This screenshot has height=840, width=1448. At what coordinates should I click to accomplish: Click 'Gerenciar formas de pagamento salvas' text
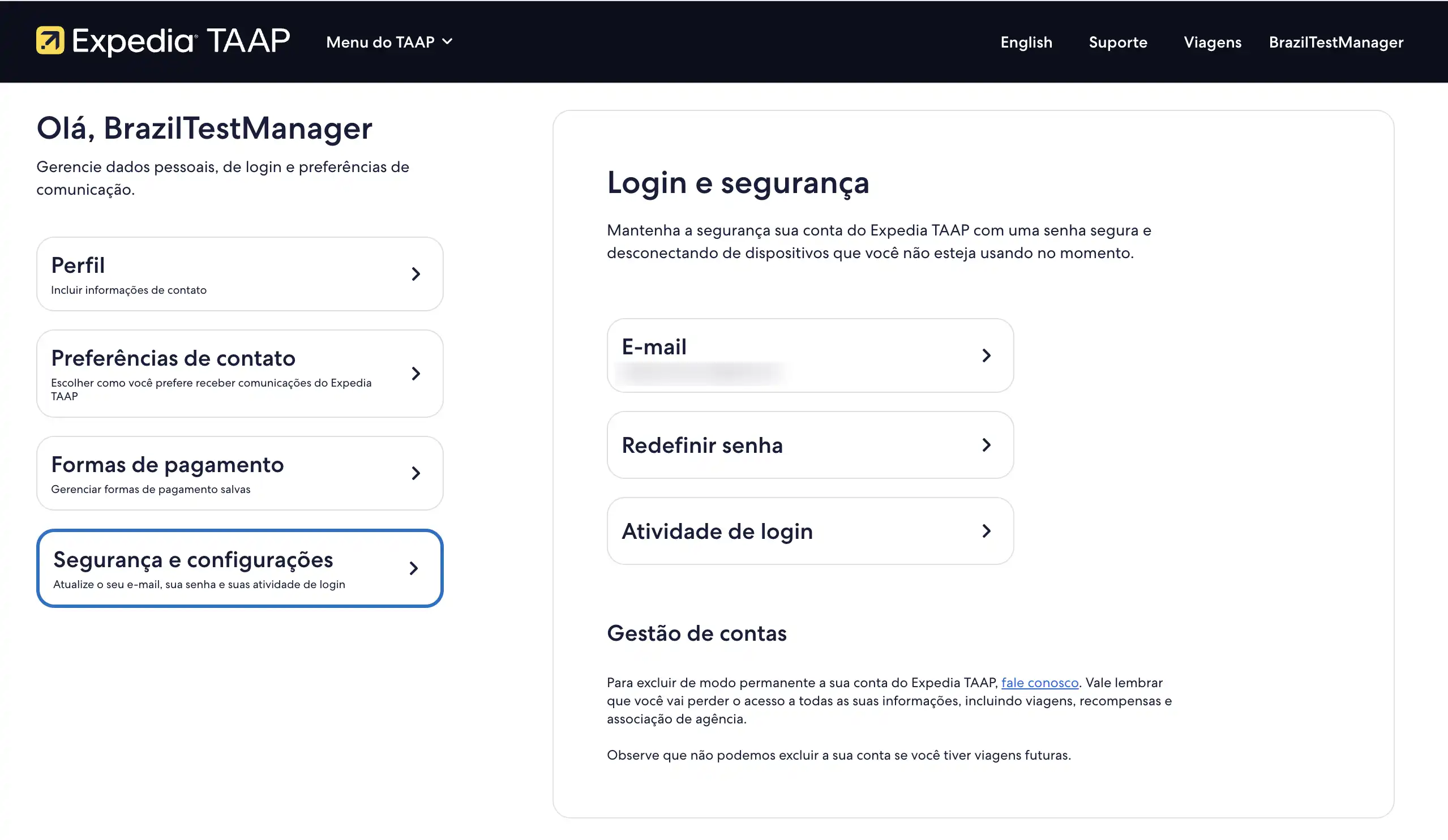pos(151,490)
